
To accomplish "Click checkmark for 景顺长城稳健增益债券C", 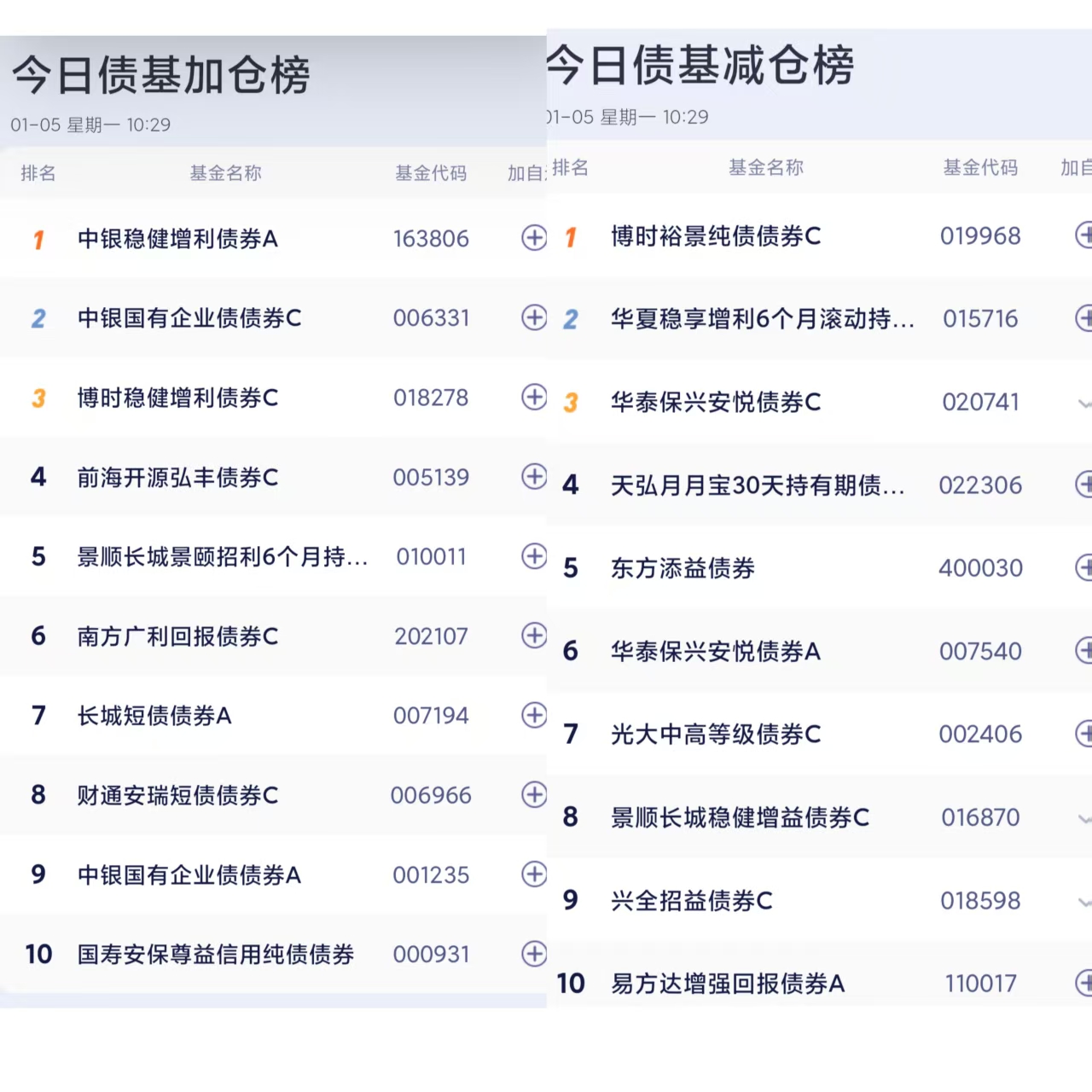I will point(1084,819).
